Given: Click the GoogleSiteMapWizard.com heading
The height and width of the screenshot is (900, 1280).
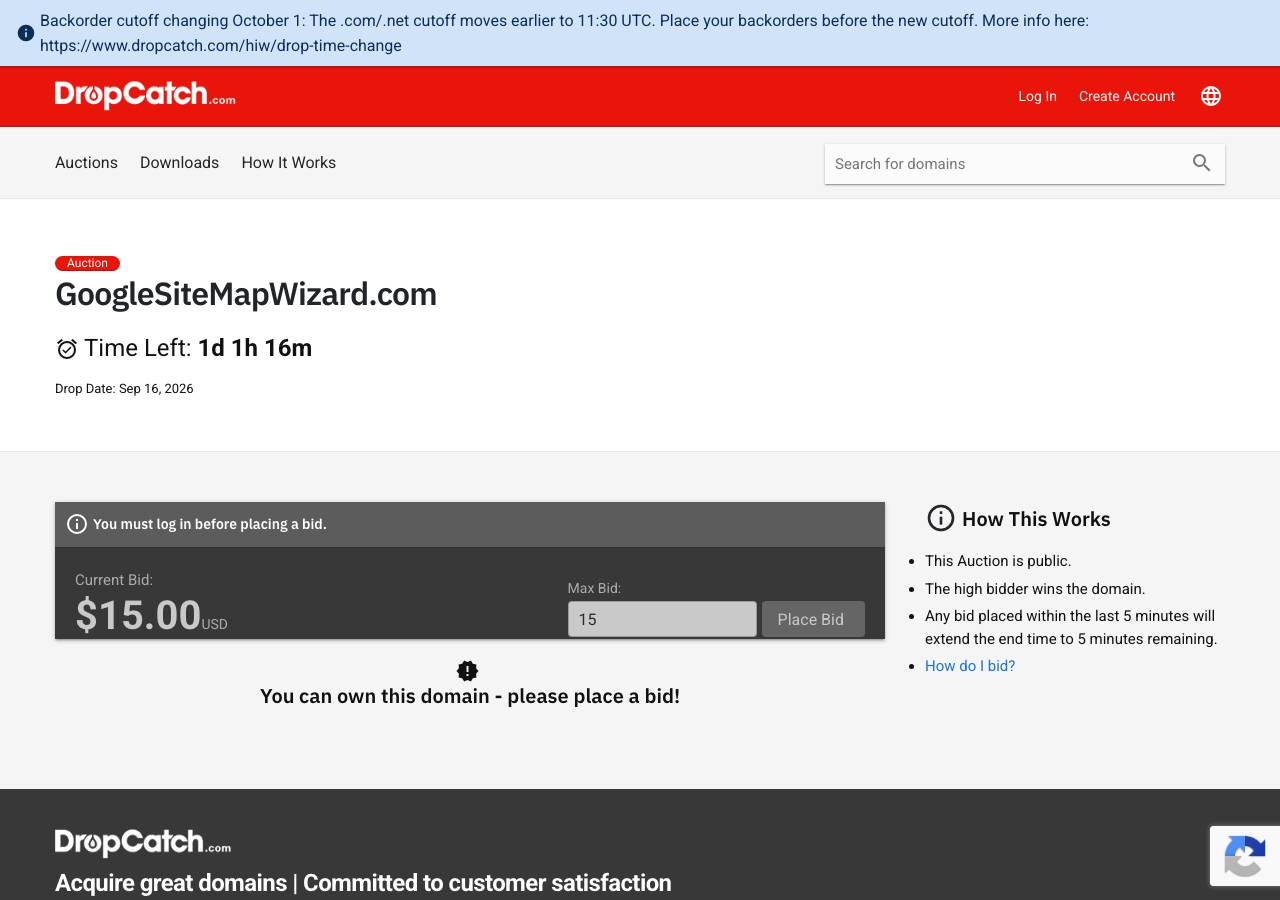Looking at the screenshot, I should (246, 294).
